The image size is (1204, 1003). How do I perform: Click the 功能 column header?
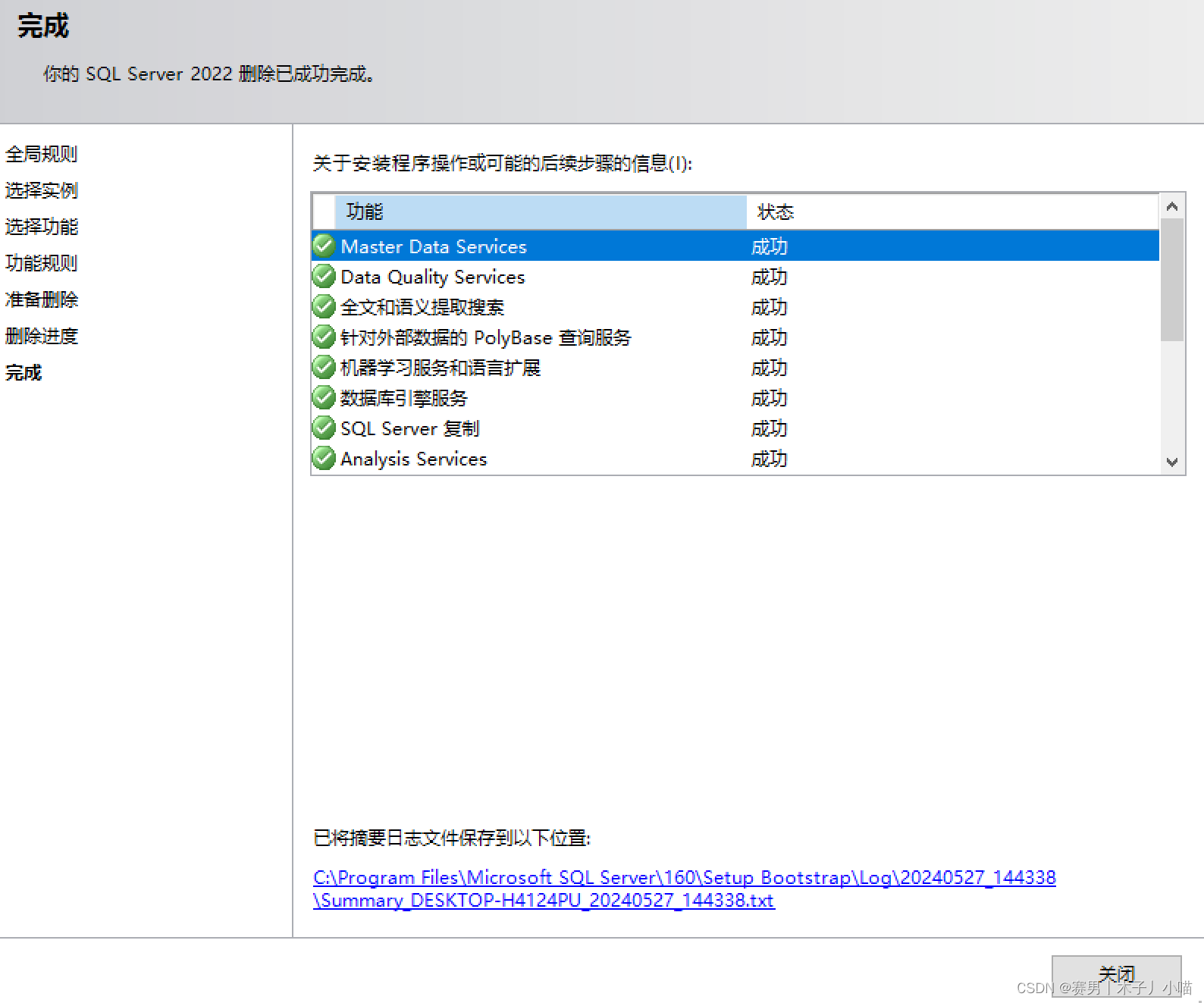pyautogui.click(x=541, y=212)
